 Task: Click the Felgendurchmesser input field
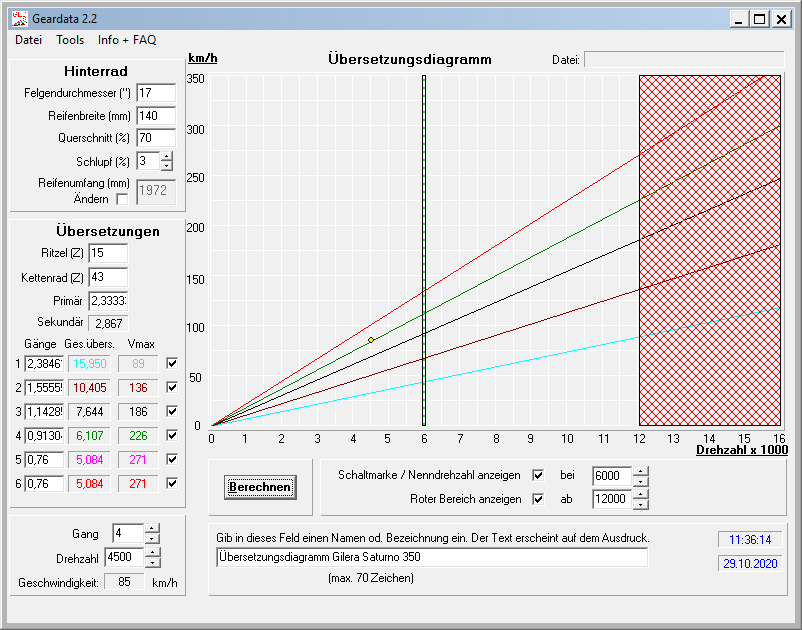coord(155,93)
